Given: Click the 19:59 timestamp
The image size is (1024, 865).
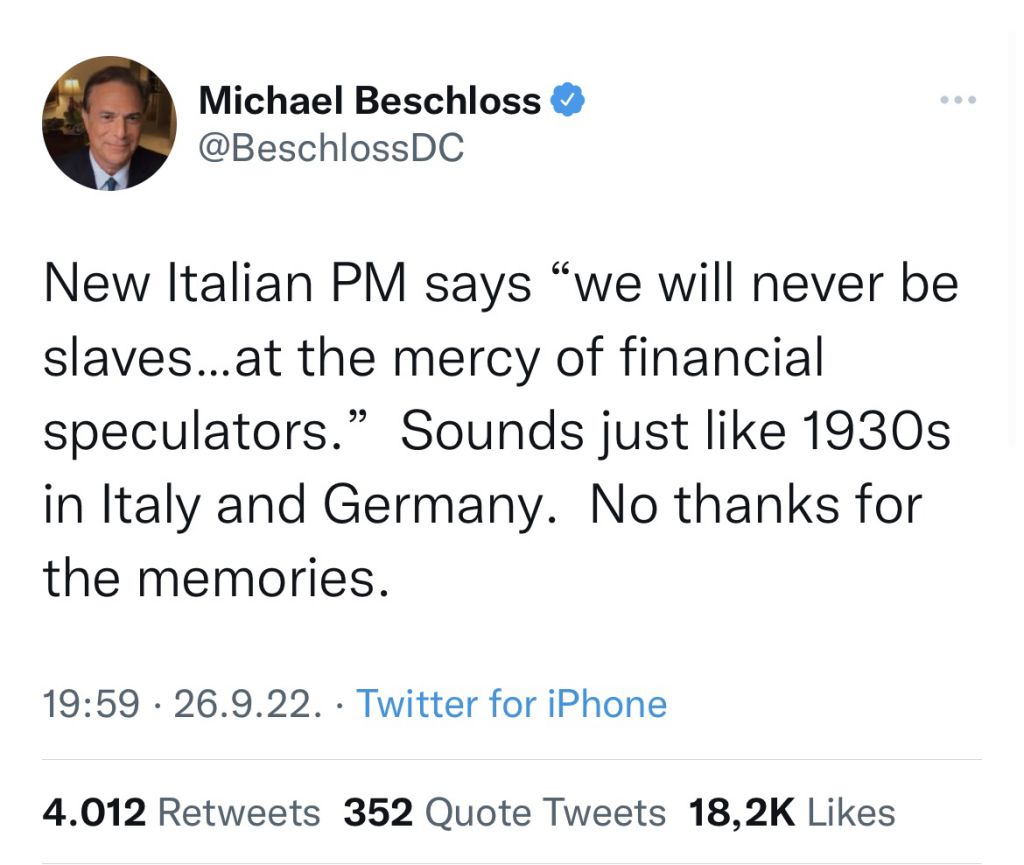Looking at the screenshot, I should 90,704.
